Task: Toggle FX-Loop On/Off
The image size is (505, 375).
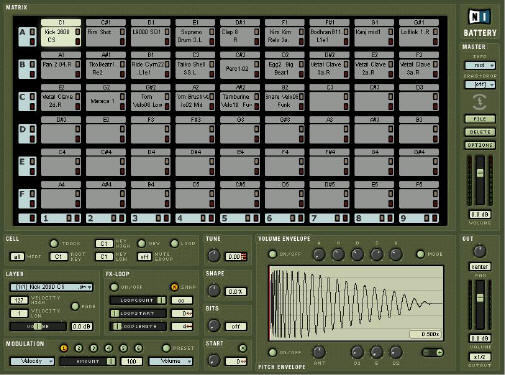Action: 114,287
